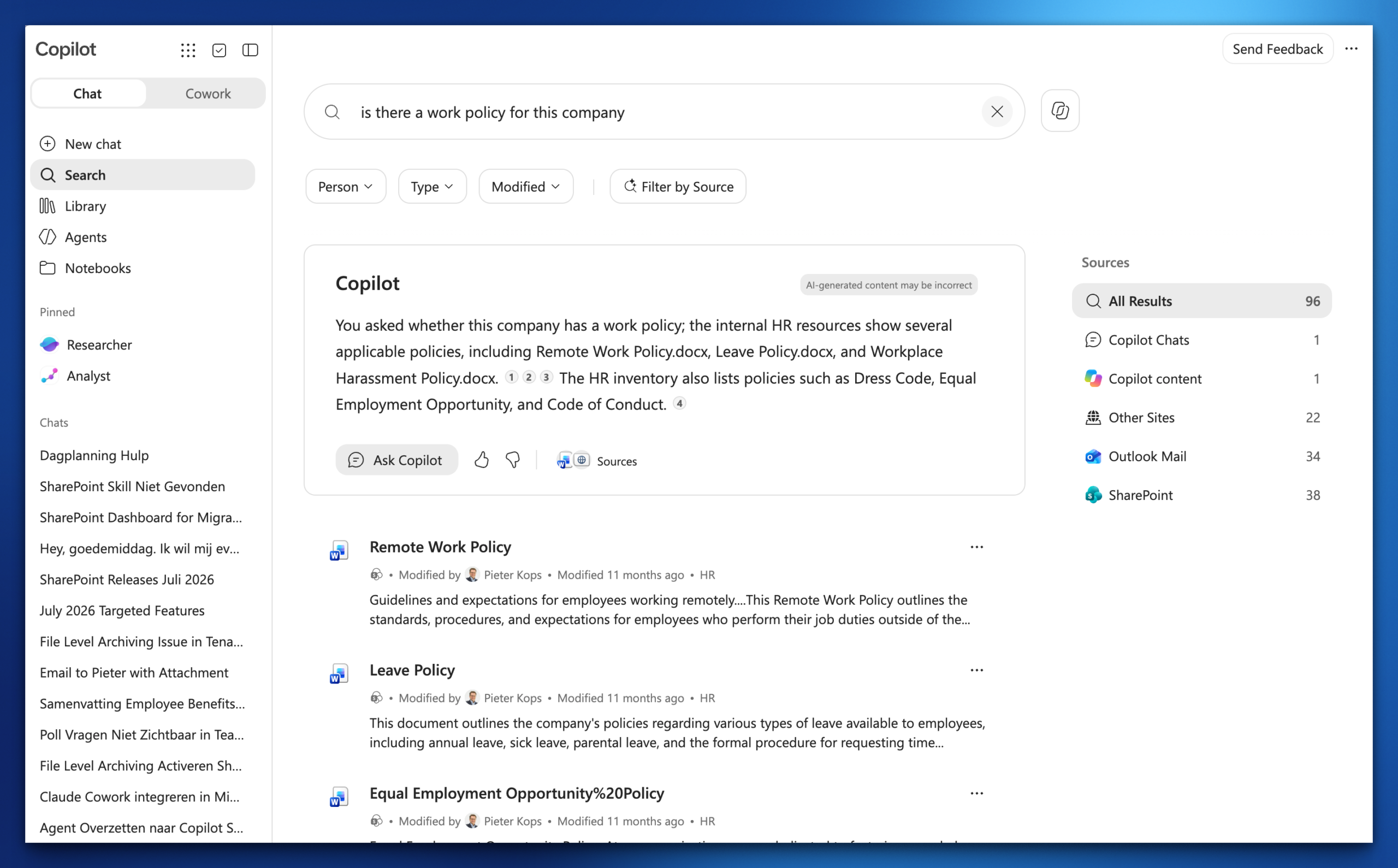Open citation 1 in Copilot answer
The height and width of the screenshot is (868, 1398).
coord(511,377)
